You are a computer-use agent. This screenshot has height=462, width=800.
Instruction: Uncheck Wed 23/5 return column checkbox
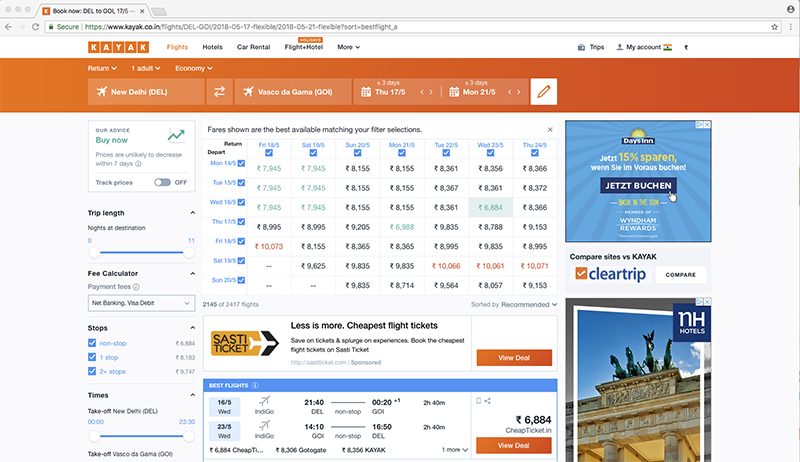490,153
